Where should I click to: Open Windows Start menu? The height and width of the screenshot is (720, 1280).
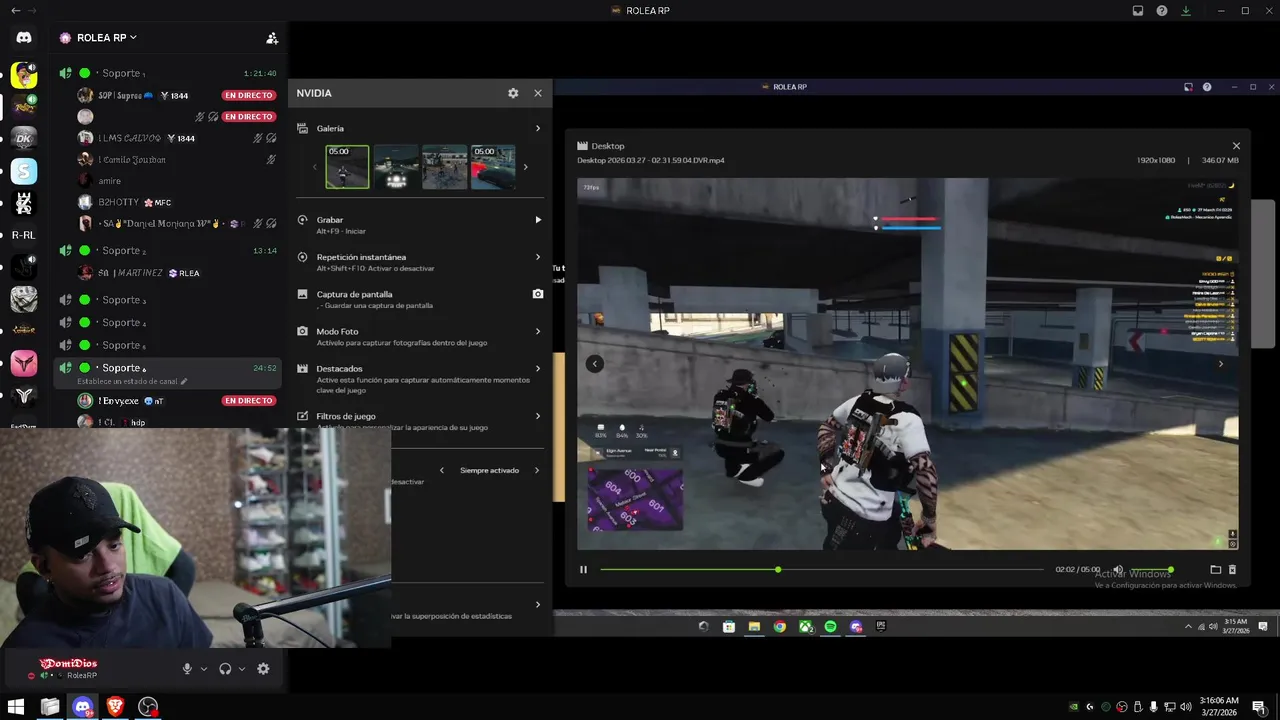coord(16,707)
